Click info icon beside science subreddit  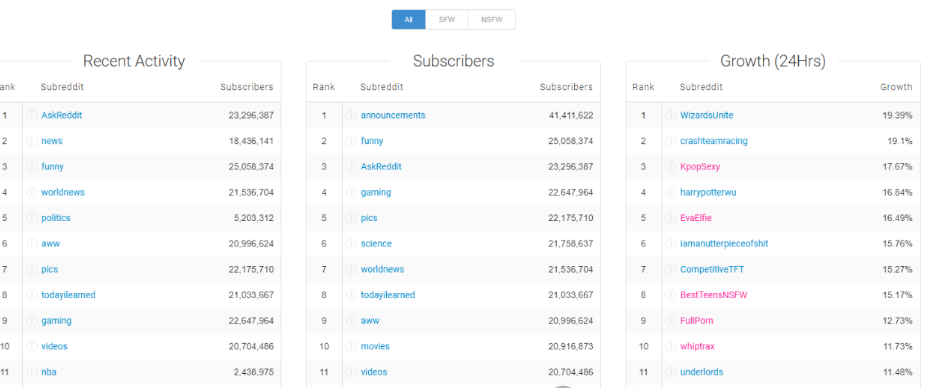(351, 243)
